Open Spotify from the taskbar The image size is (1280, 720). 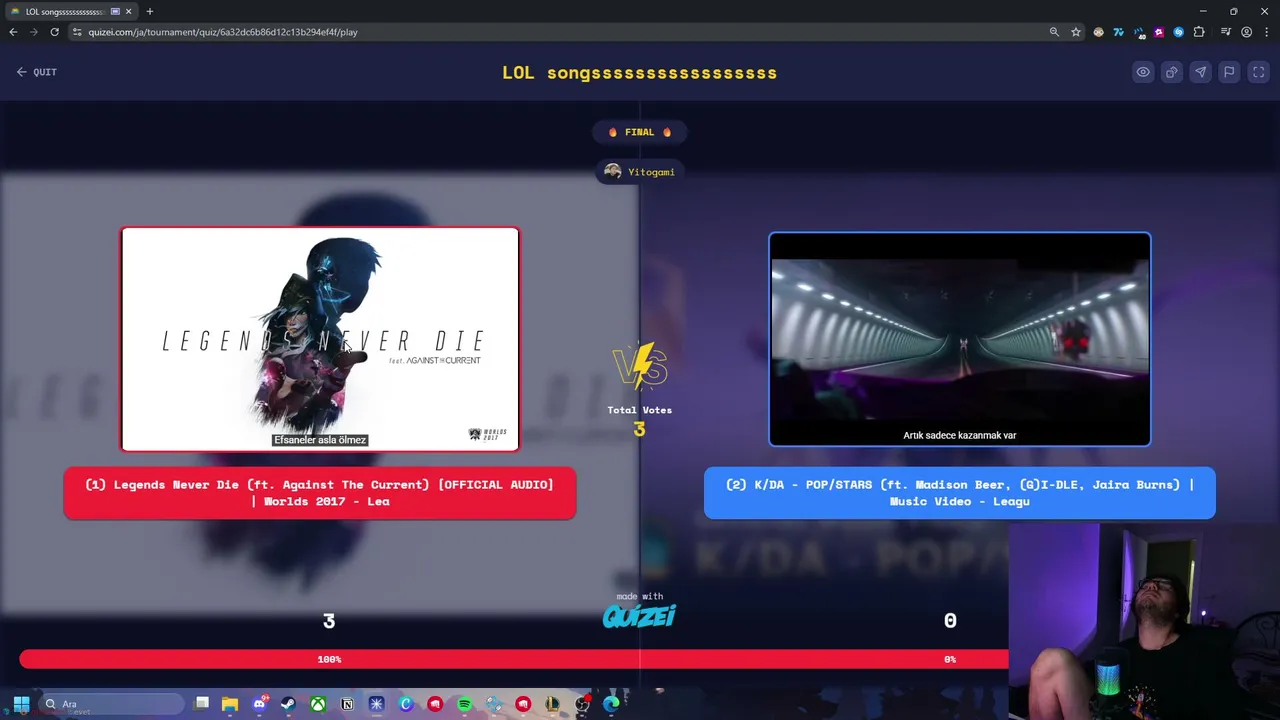pyautogui.click(x=464, y=704)
